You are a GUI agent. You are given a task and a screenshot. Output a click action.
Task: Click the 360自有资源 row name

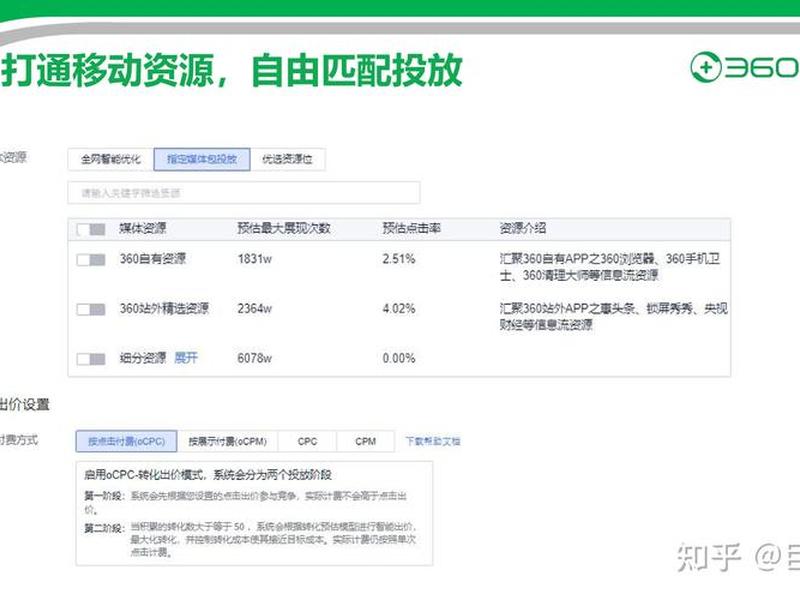click(153, 259)
